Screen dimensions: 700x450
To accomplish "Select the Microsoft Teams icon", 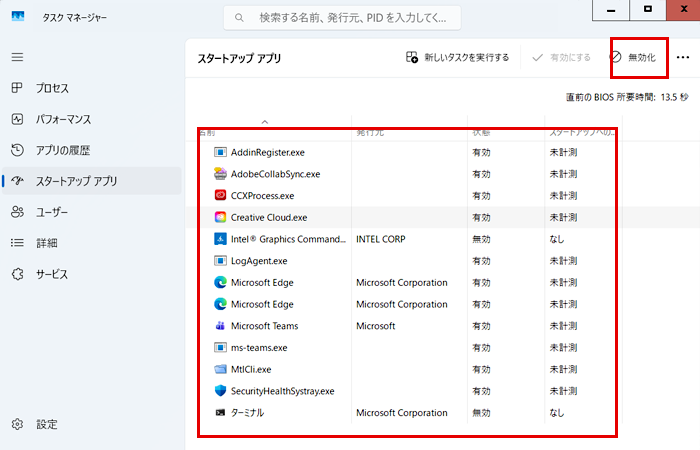I will pos(220,326).
